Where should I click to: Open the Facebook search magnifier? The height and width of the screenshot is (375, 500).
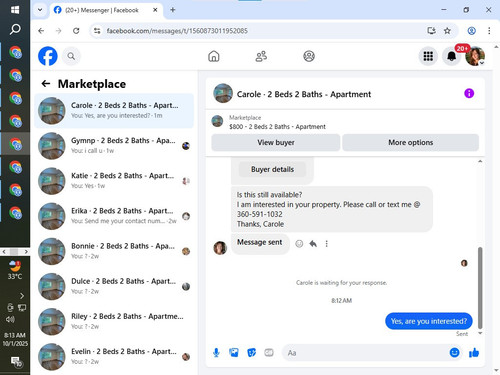click(71, 56)
